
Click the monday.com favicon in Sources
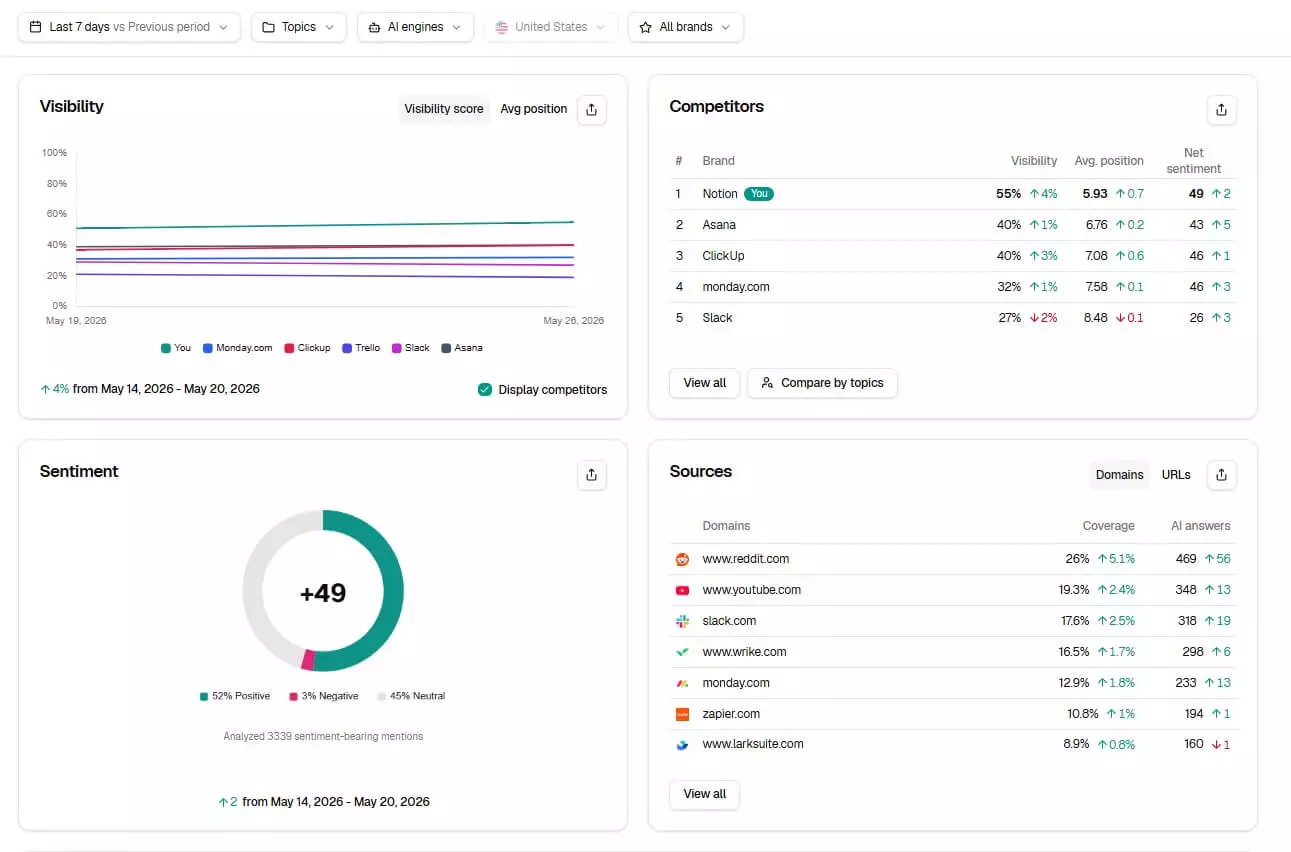683,683
